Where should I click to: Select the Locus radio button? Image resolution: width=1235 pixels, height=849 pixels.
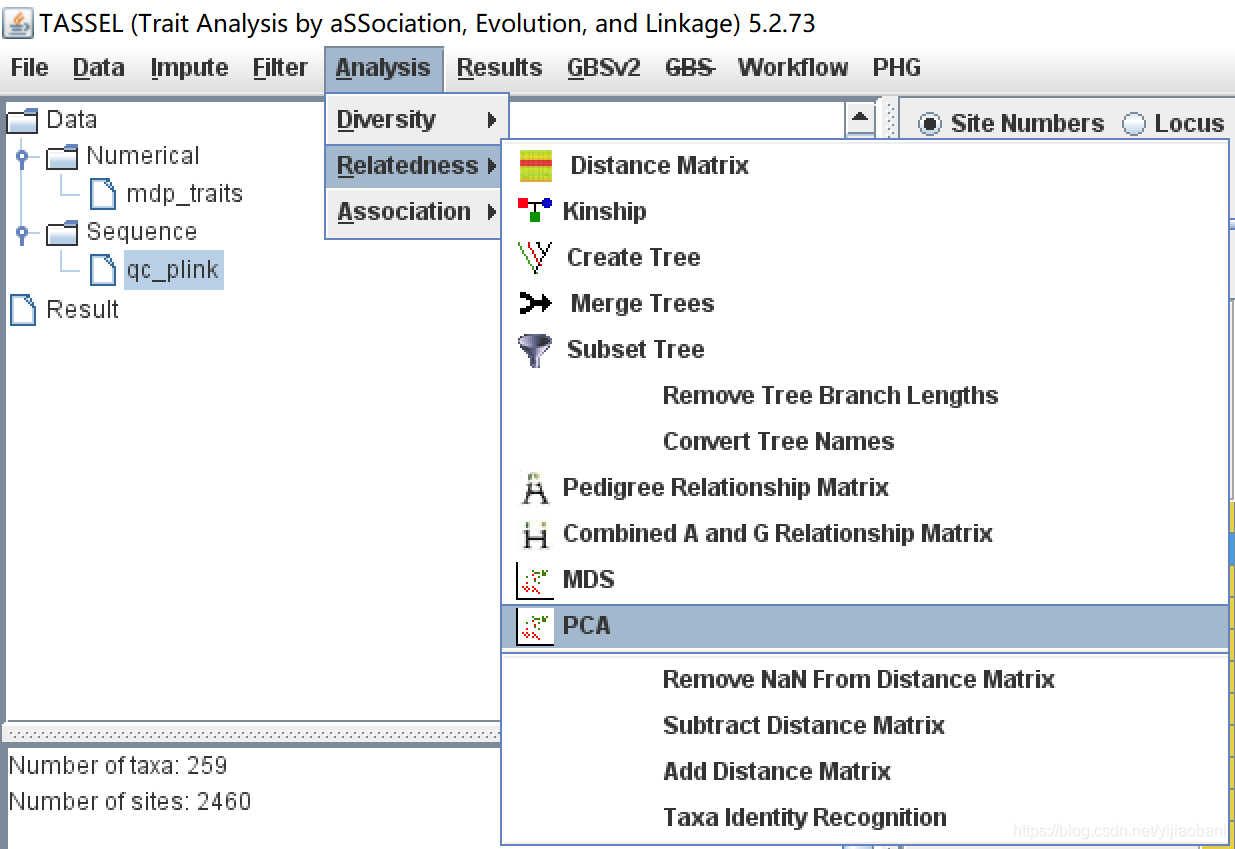[1134, 124]
